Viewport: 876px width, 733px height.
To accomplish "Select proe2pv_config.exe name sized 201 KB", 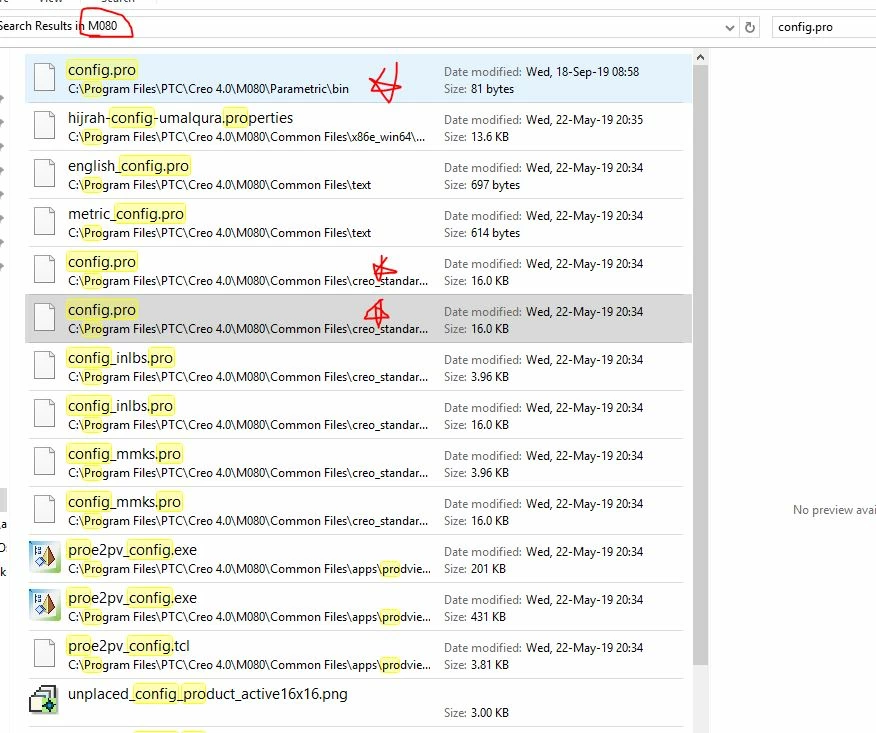I will (x=132, y=550).
